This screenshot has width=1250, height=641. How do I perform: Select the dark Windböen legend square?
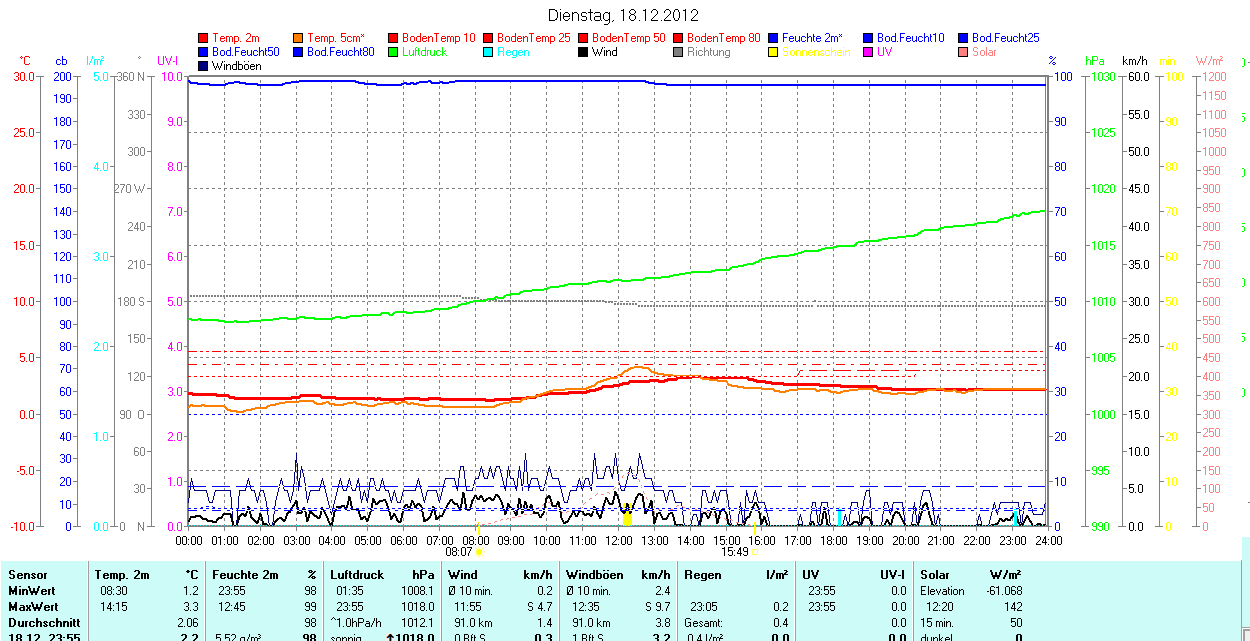(204, 66)
